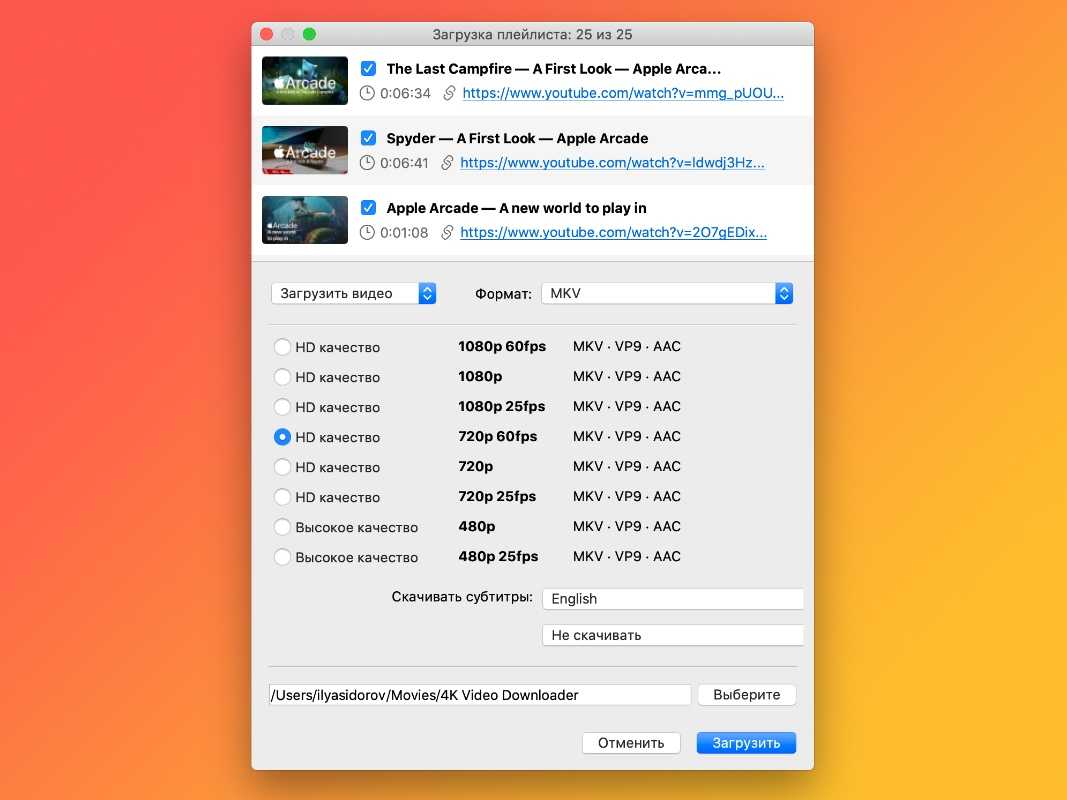Open the Загрузить видео dropdown
1067x800 pixels.
353,293
